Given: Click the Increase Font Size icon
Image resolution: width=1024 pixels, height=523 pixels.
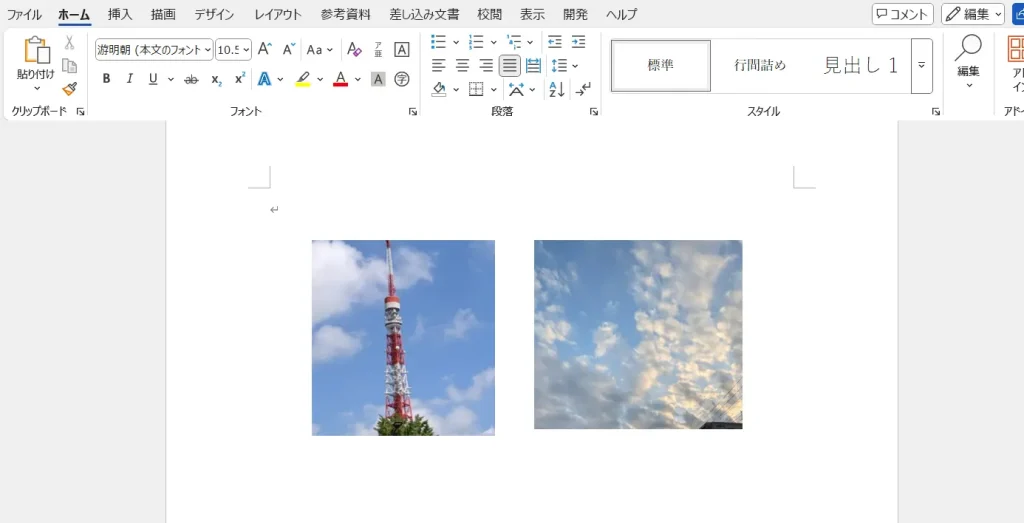Looking at the screenshot, I should tap(264, 49).
